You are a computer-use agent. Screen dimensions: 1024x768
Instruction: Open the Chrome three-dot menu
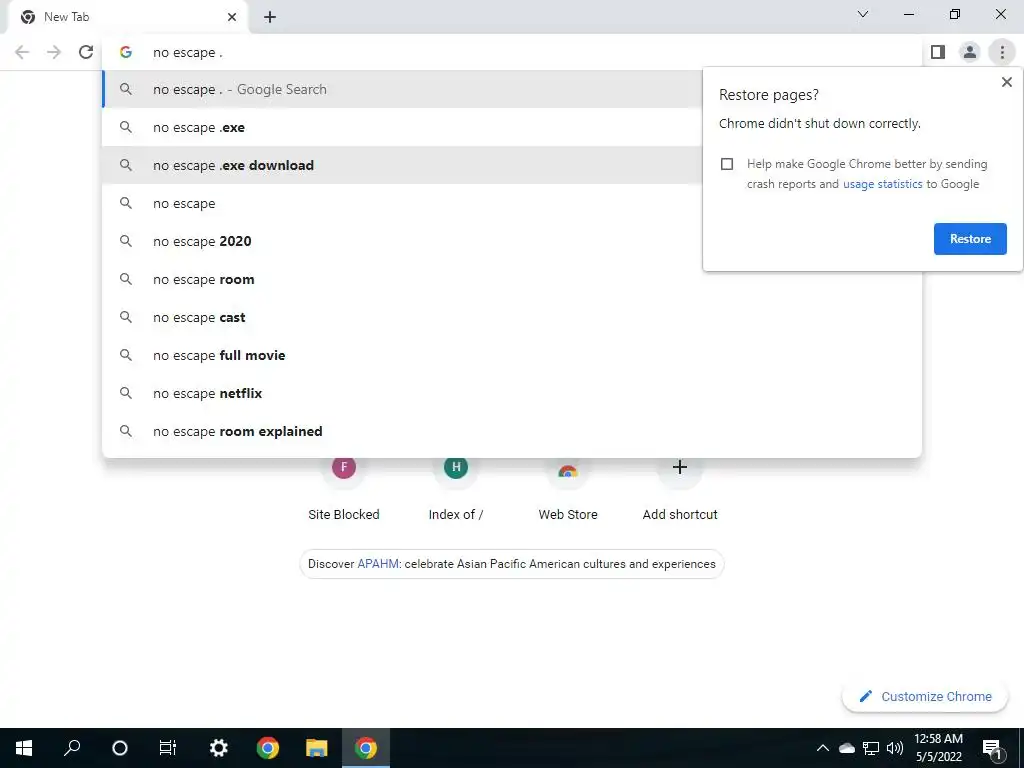1002,52
